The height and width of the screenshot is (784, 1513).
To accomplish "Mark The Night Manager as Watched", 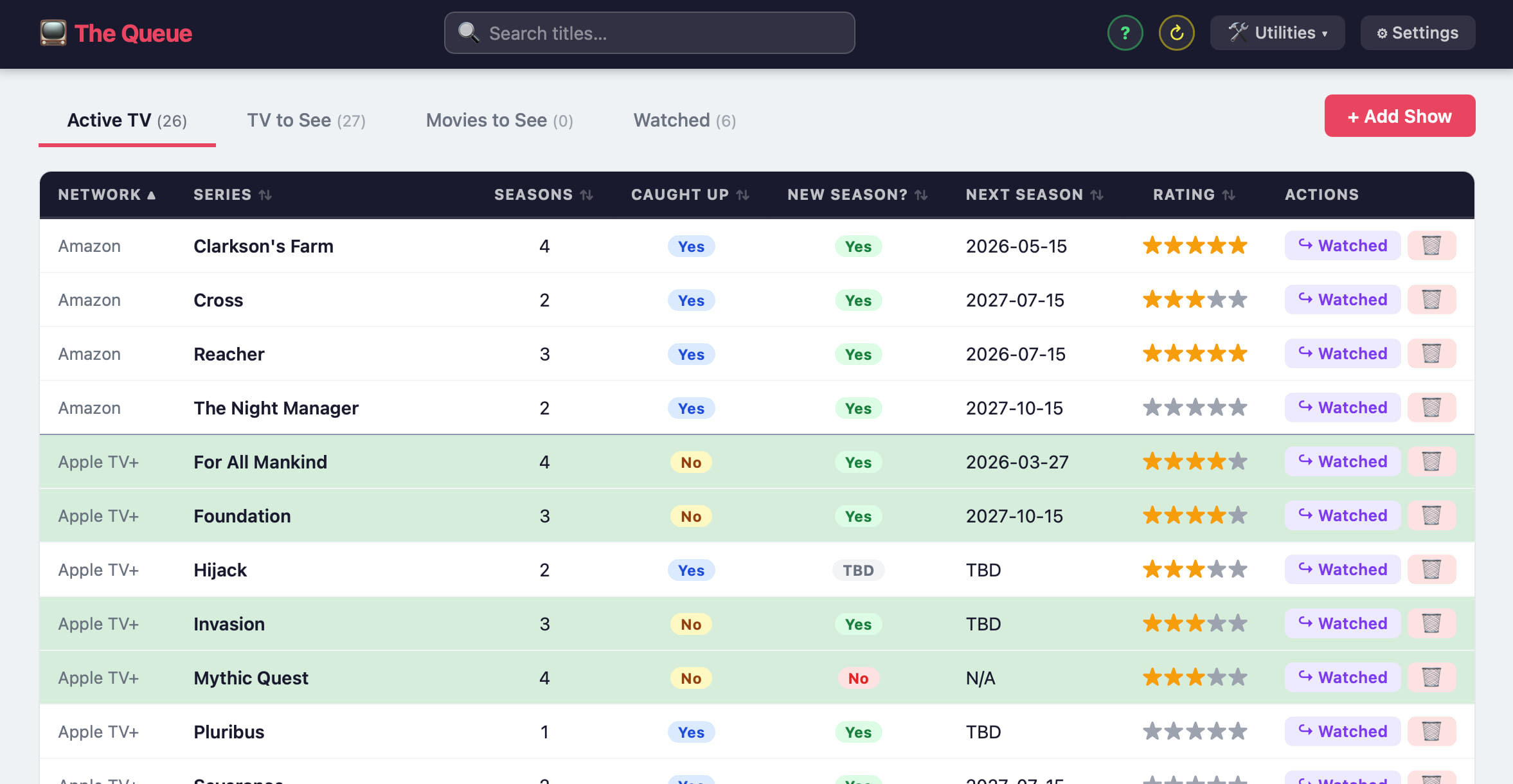I will pos(1342,407).
